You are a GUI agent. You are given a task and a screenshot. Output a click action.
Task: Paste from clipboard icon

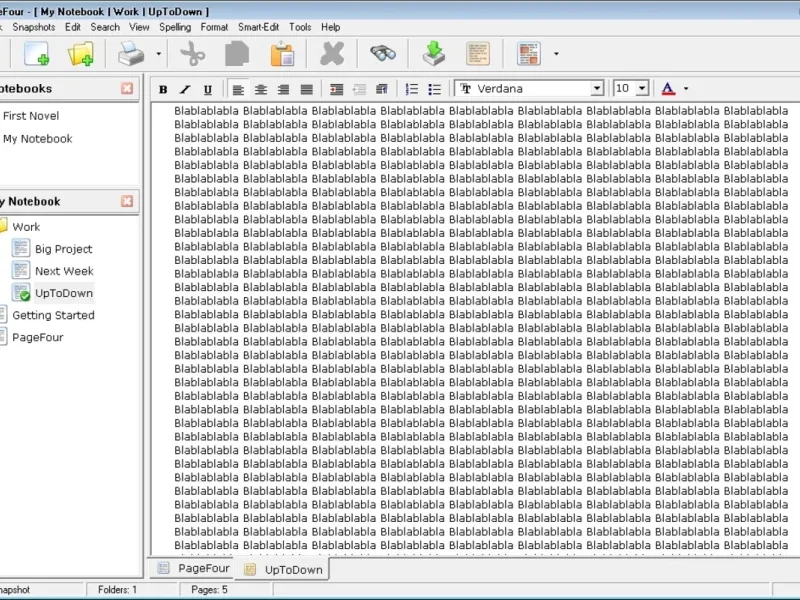tap(282, 54)
